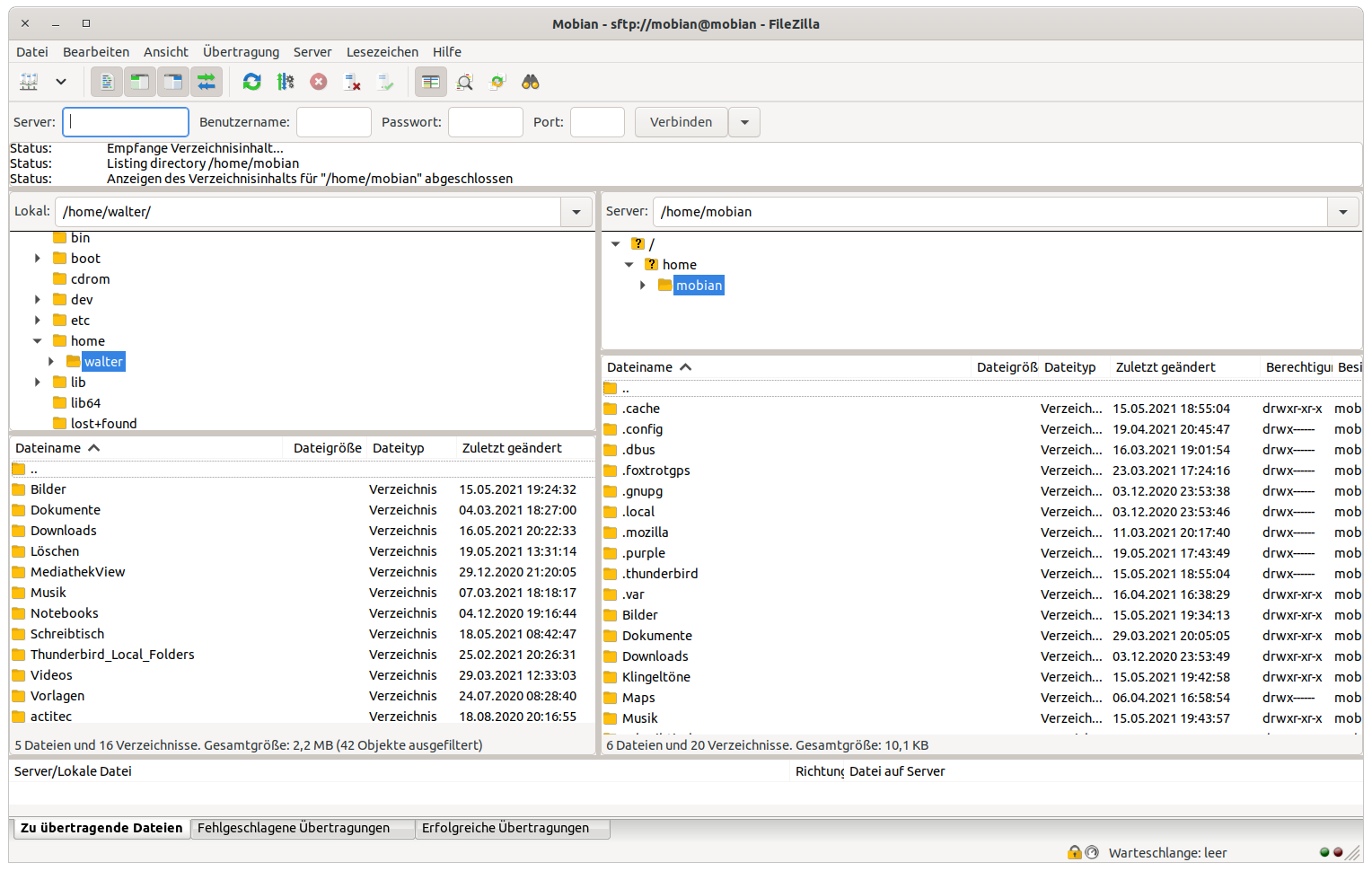Click the folder icon next to Notebooks

19,613
